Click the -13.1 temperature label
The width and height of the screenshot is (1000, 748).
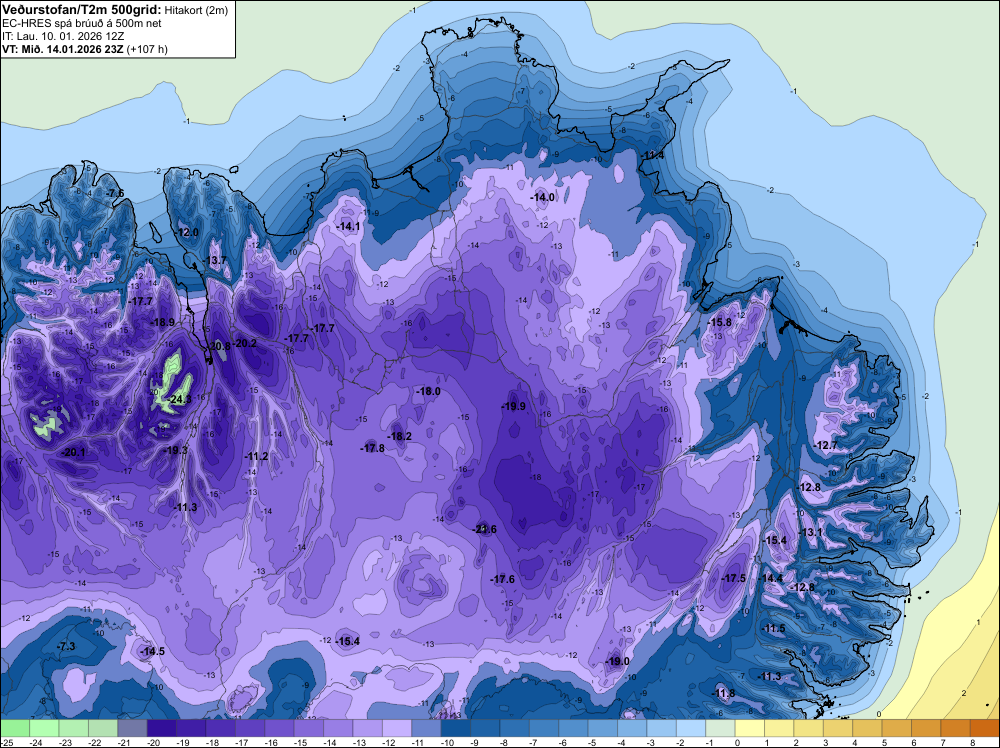[811, 532]
